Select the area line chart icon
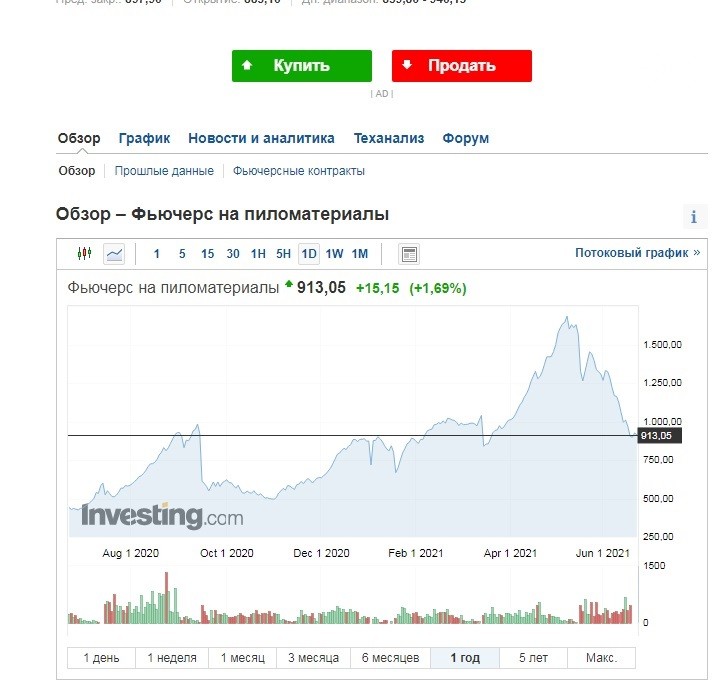This screenshot has height=694, width=714. pos(114,254)
